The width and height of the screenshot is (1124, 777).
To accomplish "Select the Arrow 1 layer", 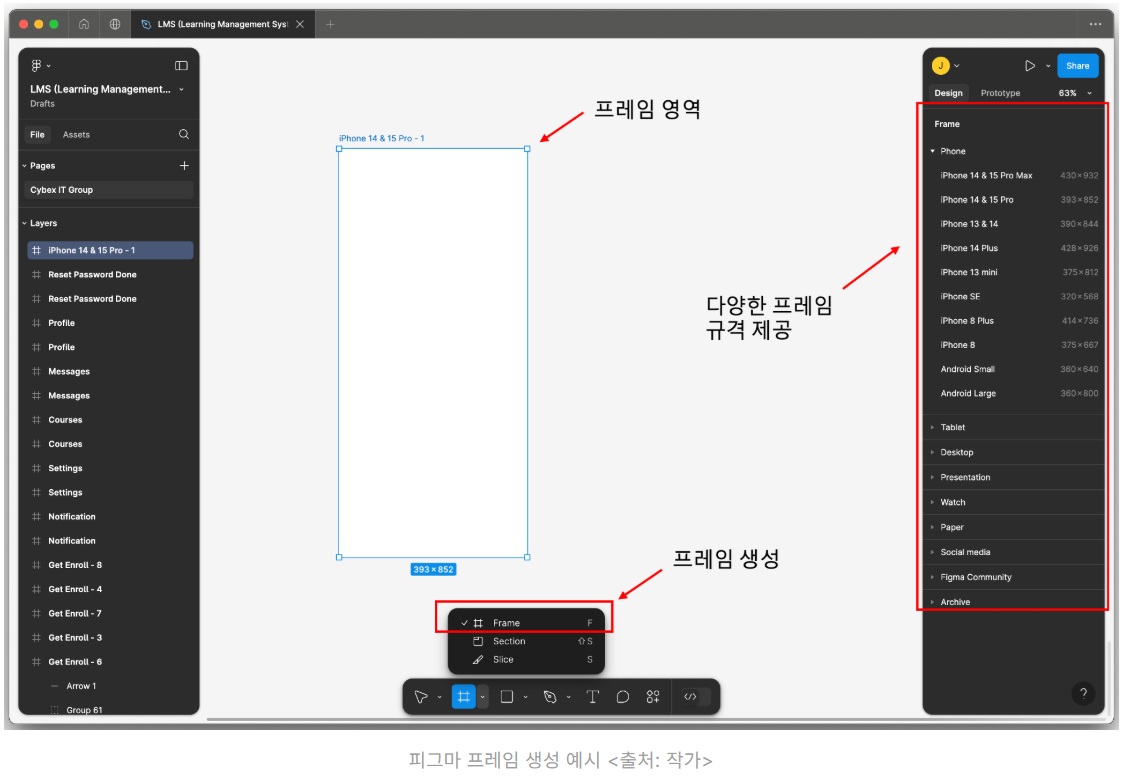I will click(x=110, y=686).
